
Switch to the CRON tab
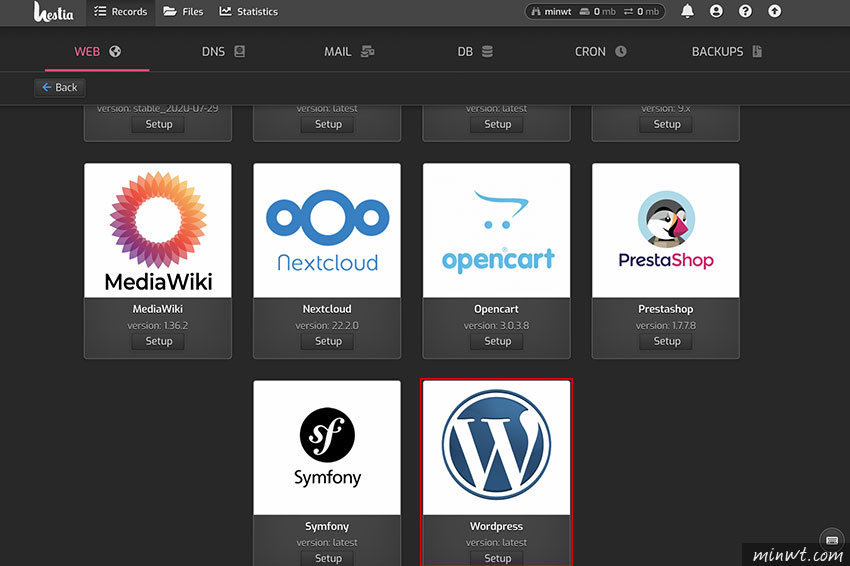(600, 52)
